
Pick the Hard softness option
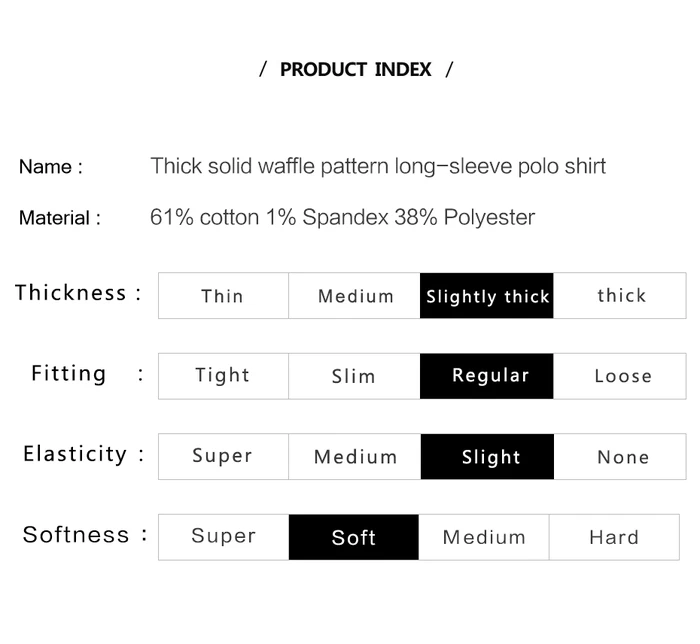(x=614, y=537)
